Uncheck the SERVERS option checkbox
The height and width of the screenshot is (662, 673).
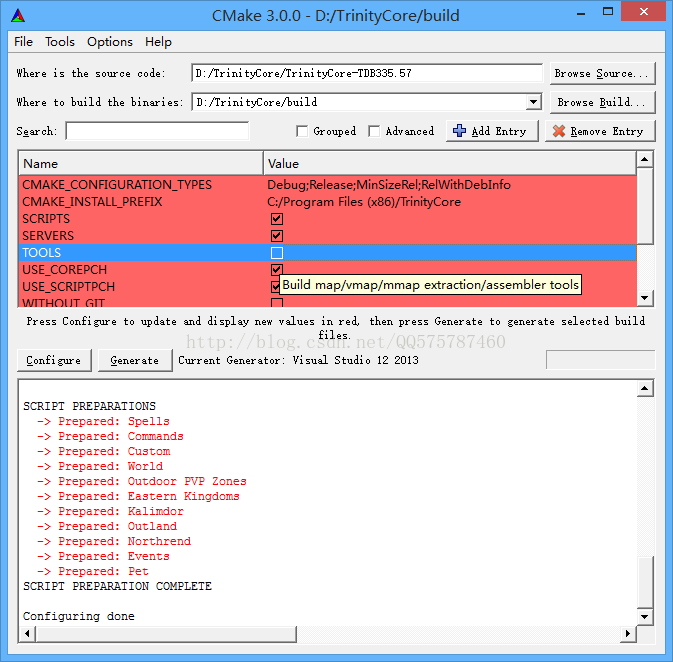[x=277, y=236]
